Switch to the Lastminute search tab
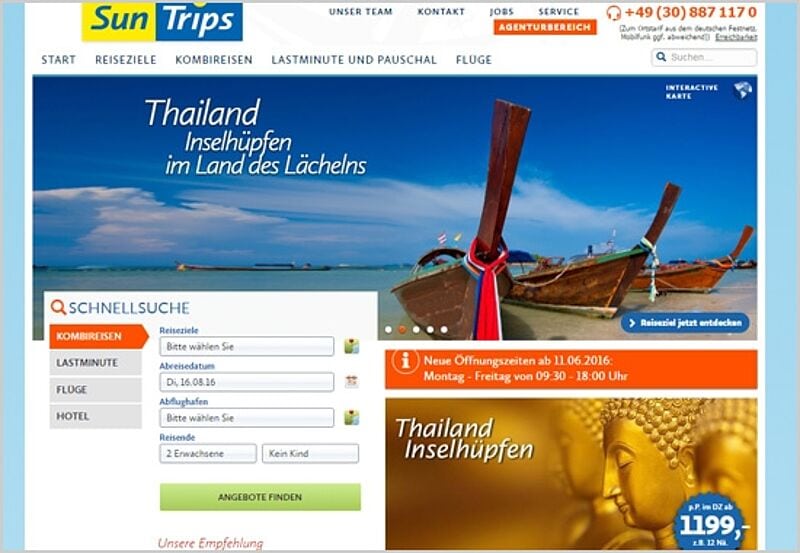 click(x=95, y=363)
